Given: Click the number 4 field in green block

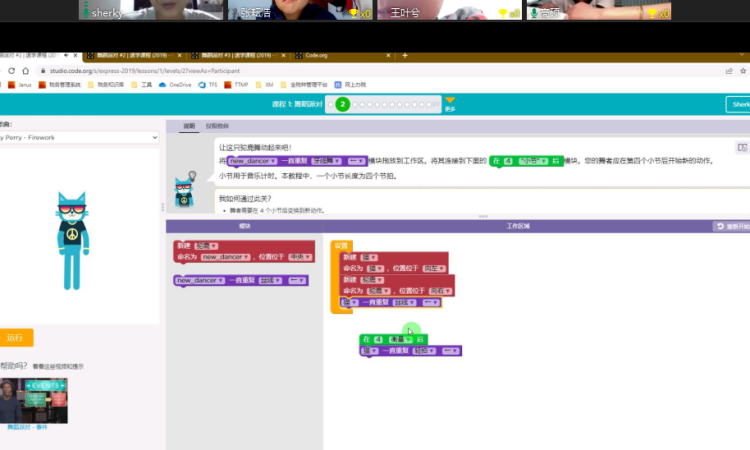Looking at the screenshot, I should coord(378,340).
